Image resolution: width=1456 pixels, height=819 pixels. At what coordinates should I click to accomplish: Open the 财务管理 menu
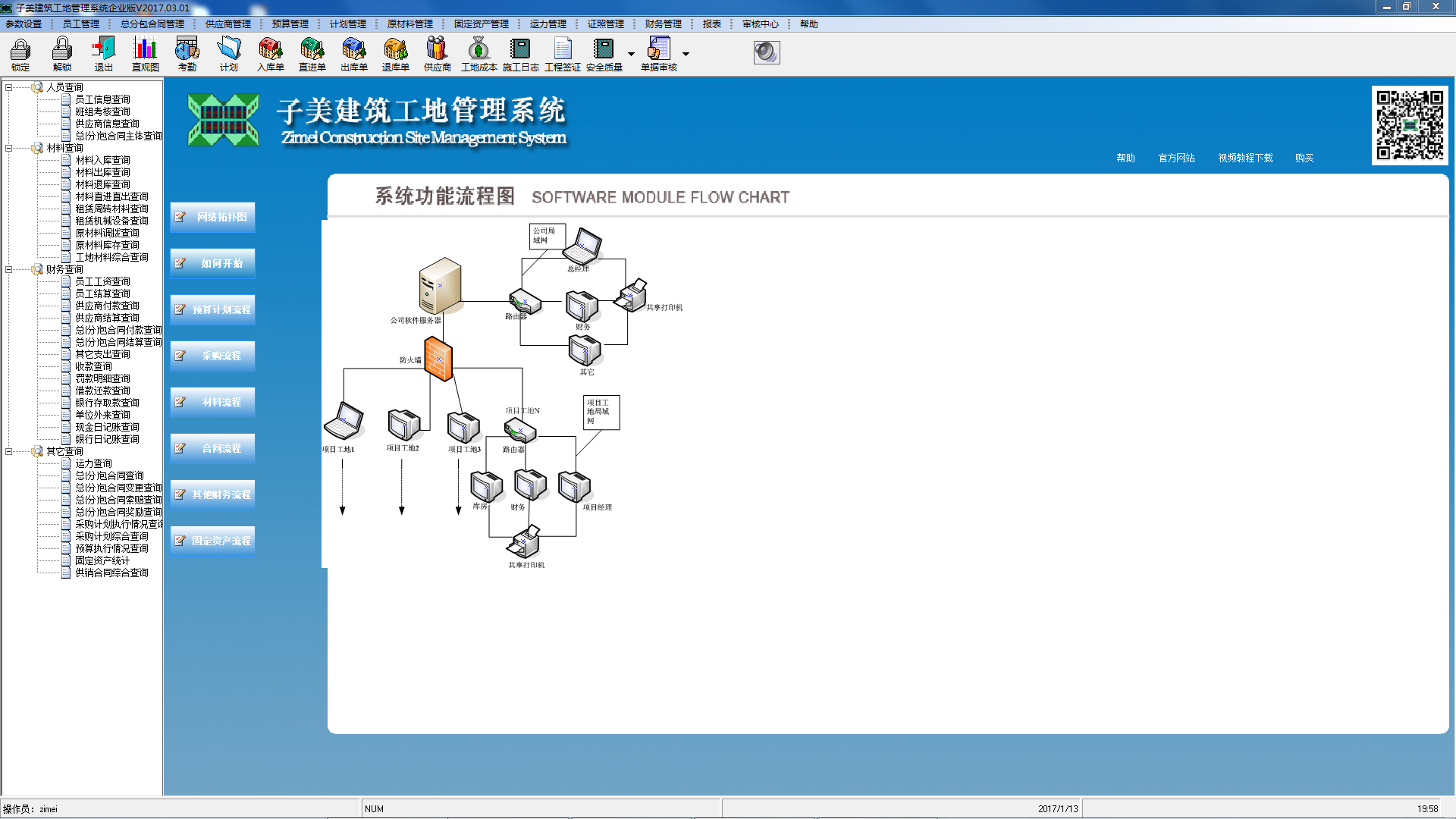(663, 24)
